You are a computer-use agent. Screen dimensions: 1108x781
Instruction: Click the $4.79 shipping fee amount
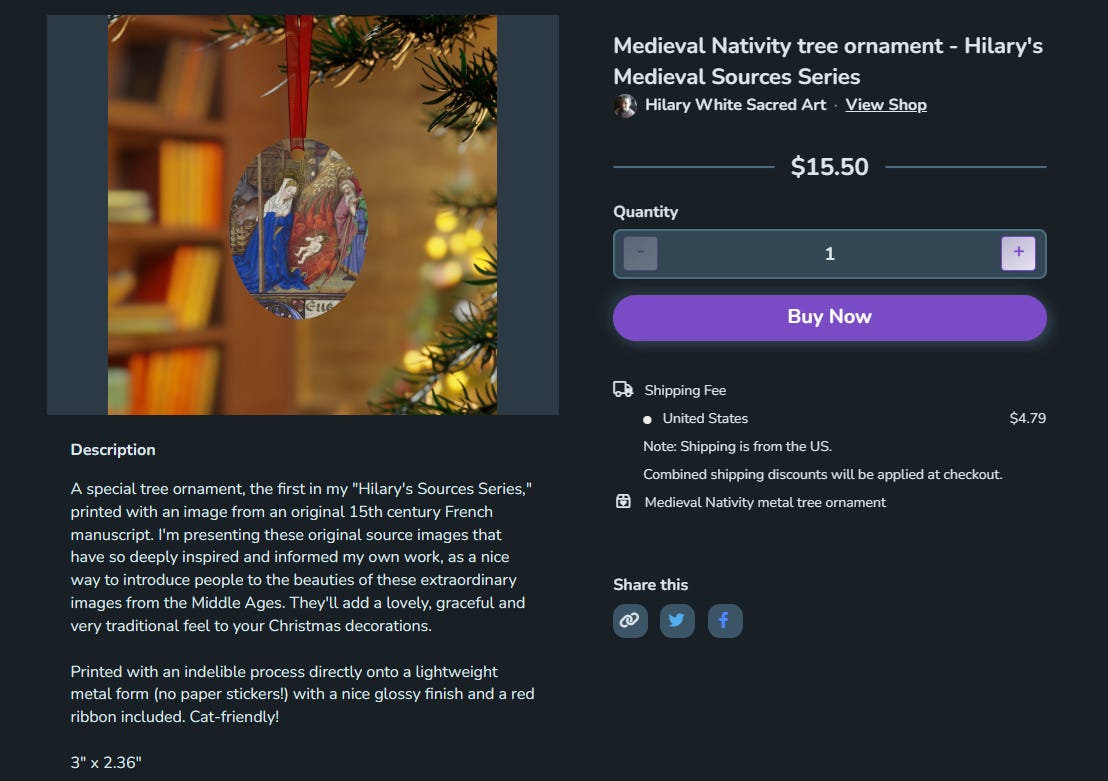tap(1027, 418)
